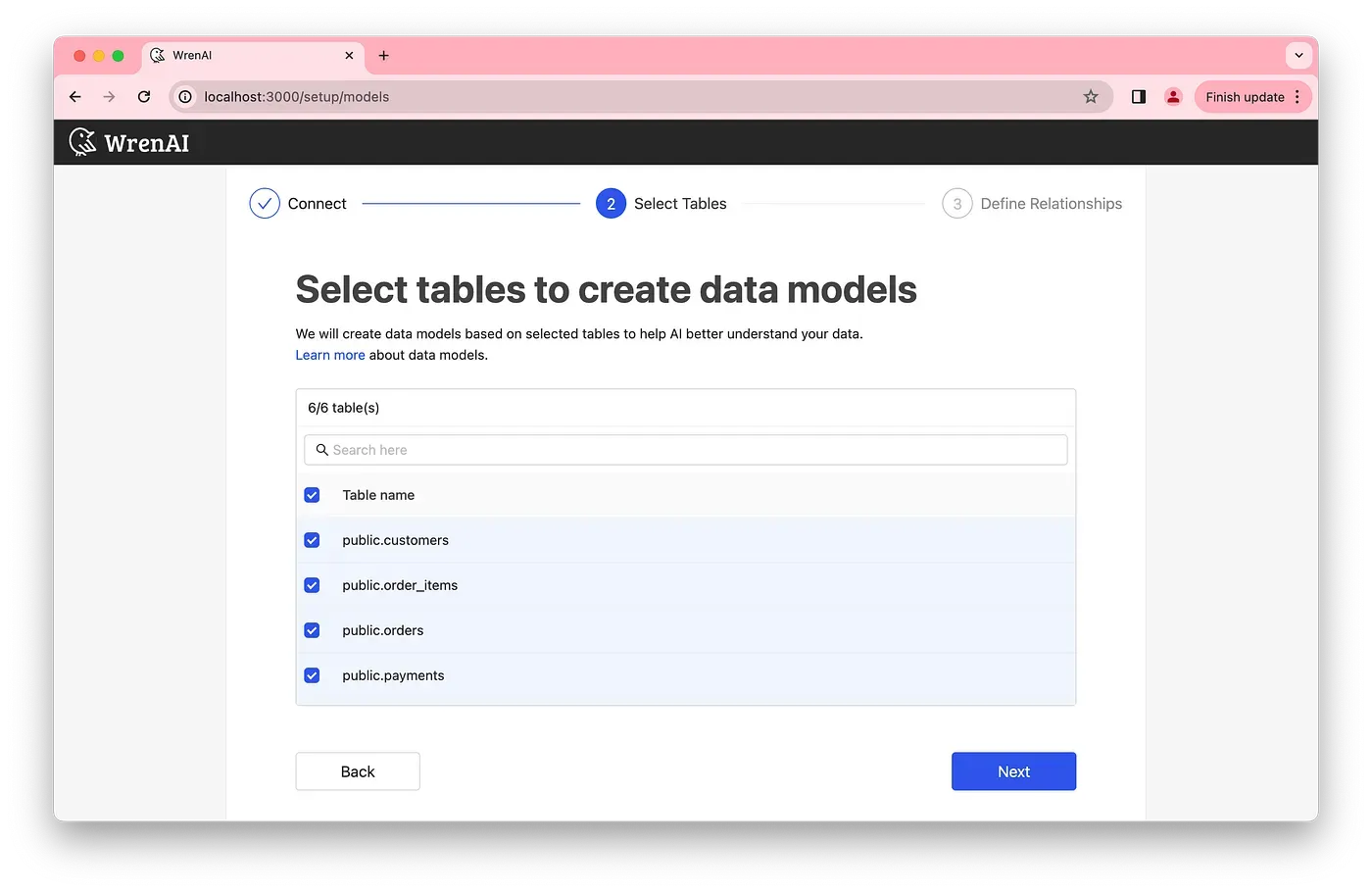
Task: Toggle the public.order_items checkbox
Action: click(x=312, y=585)
